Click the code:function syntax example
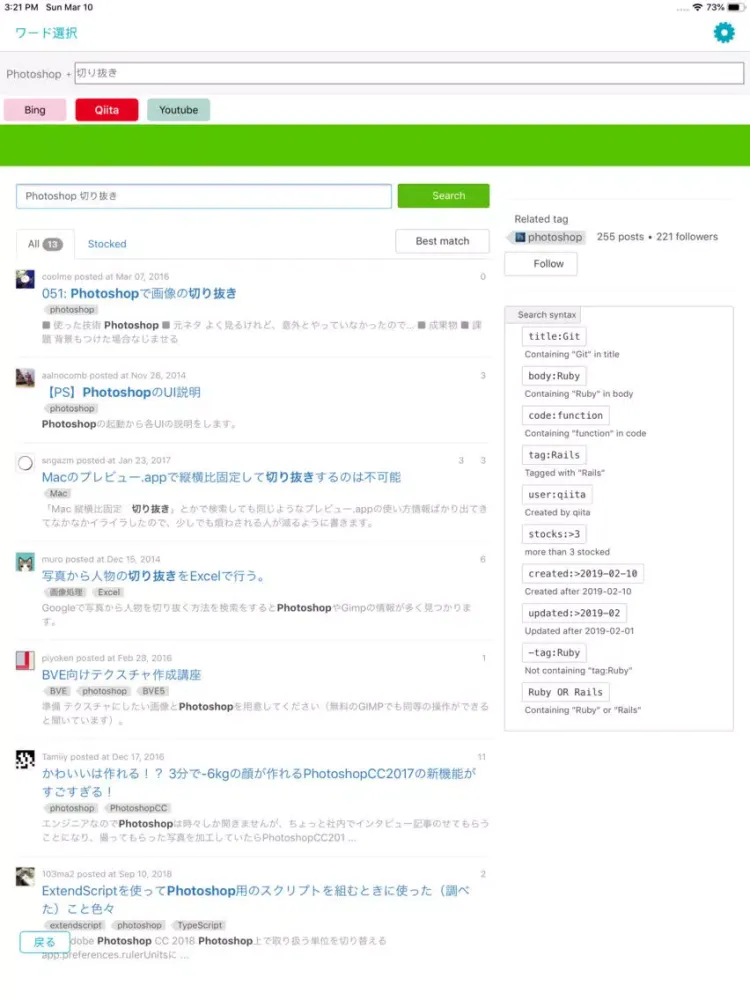750x1000 pixels. tap(565, 415)
